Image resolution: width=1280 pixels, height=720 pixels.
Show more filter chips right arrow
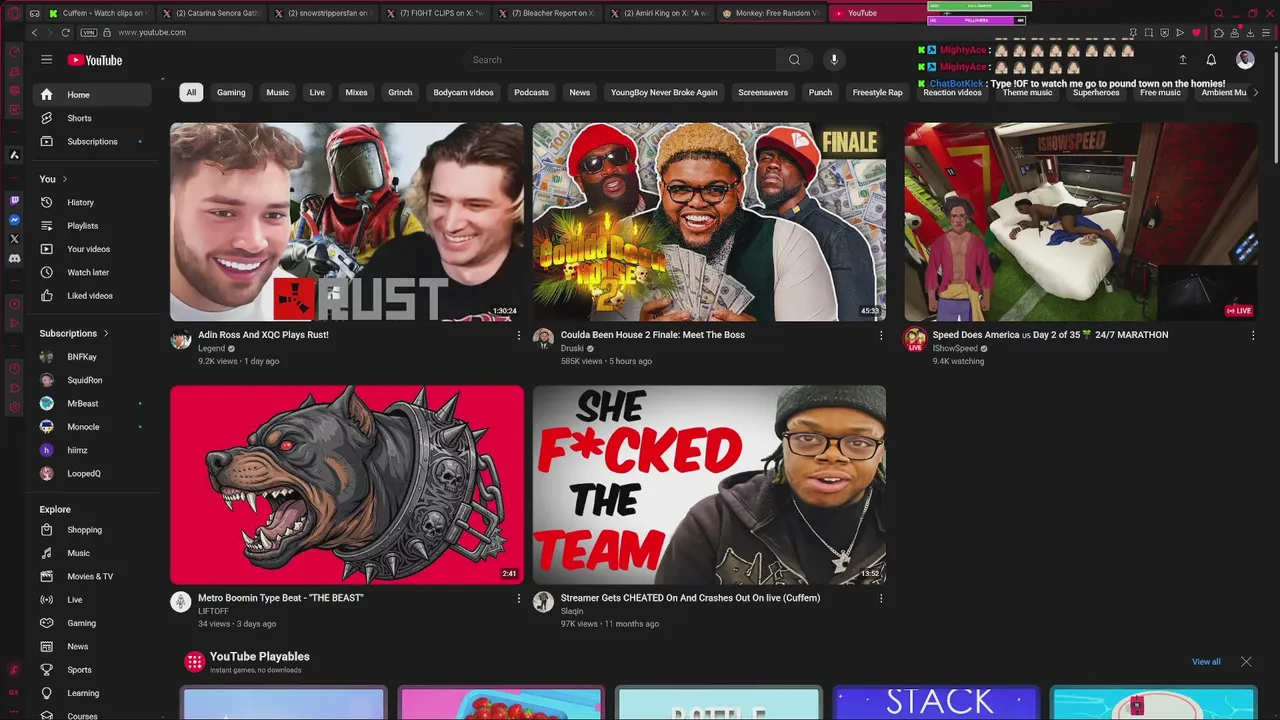click(1255, 92)
